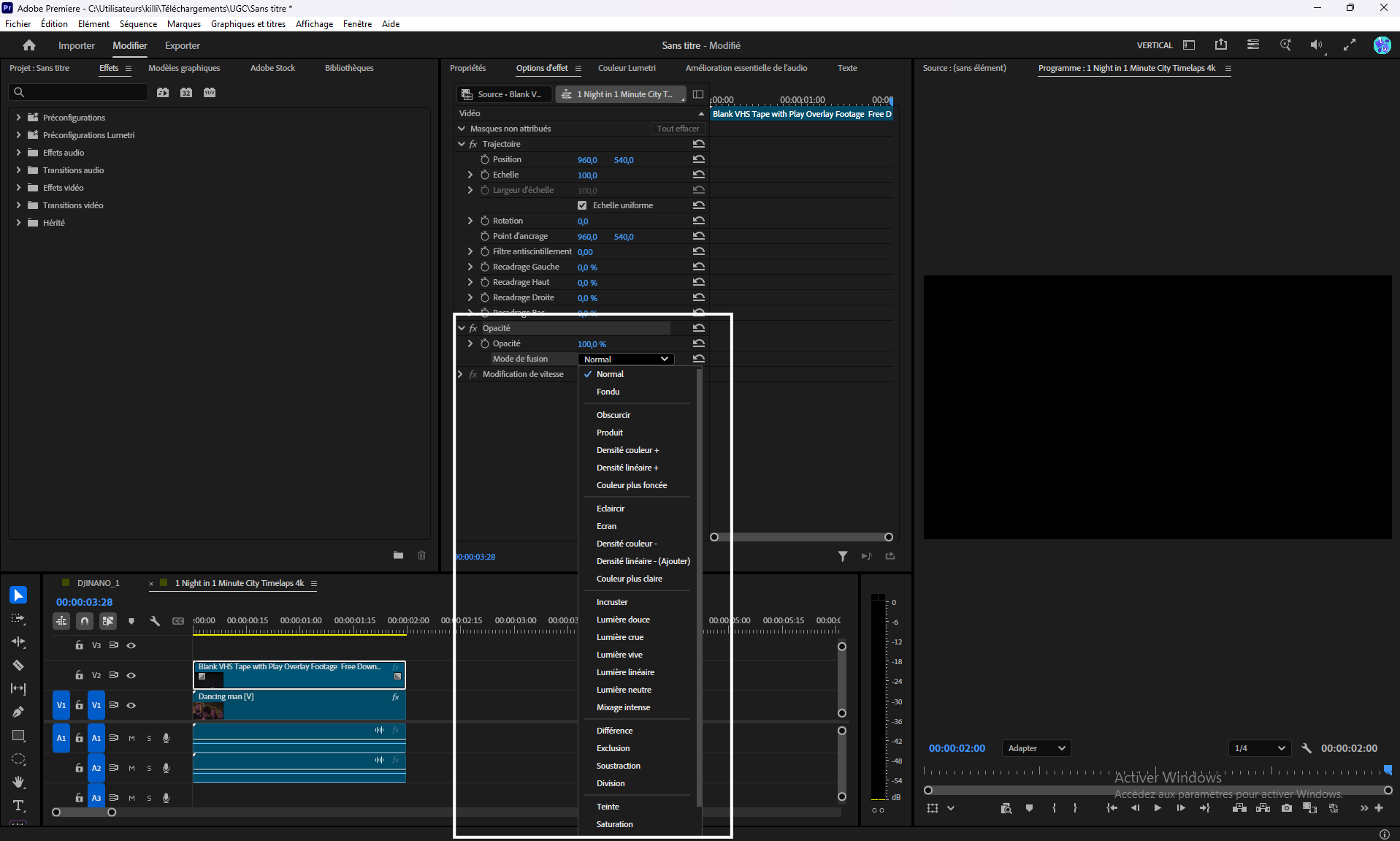Open the Mode de fusion dropdown
This screenshot has width=1400, height=841.
(x=626, y=359)
